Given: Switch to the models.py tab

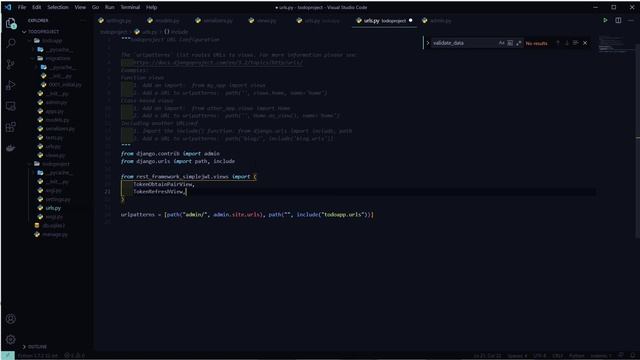Looking at the screenshot, I should point(163,20).
